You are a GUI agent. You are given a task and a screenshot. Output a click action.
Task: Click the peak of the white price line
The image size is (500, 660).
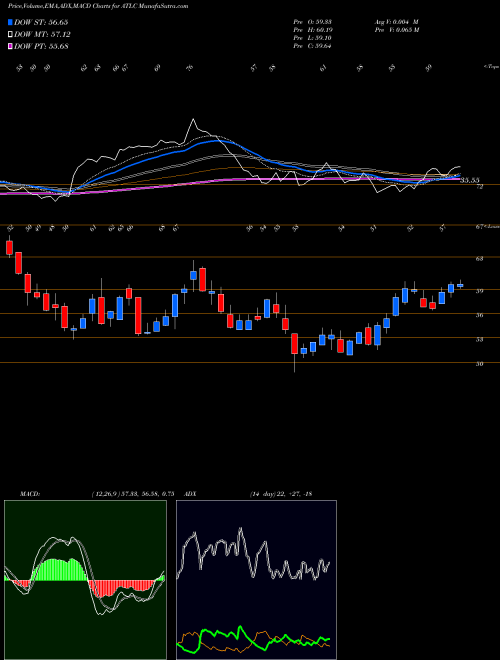[193, 120]
